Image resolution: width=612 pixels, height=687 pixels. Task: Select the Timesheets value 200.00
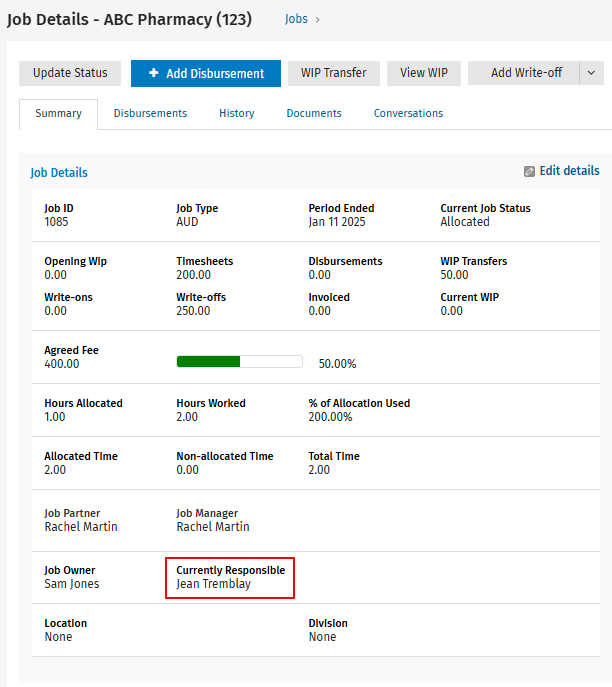tap(193, 275)
